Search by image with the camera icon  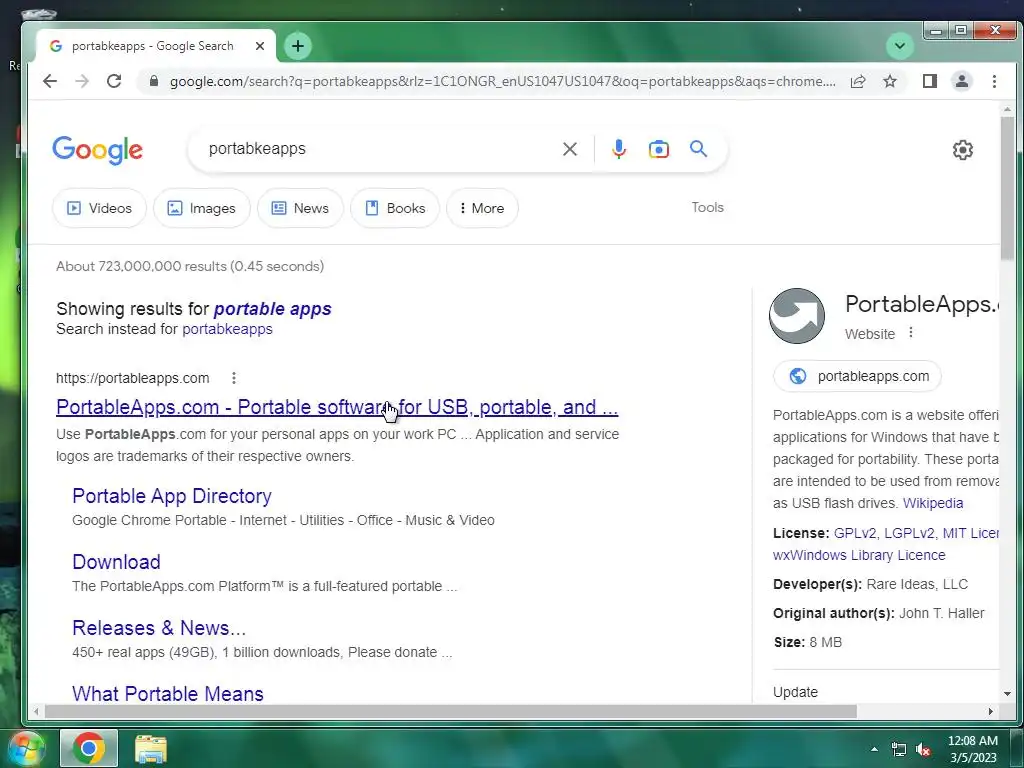(x=658, y=149)
